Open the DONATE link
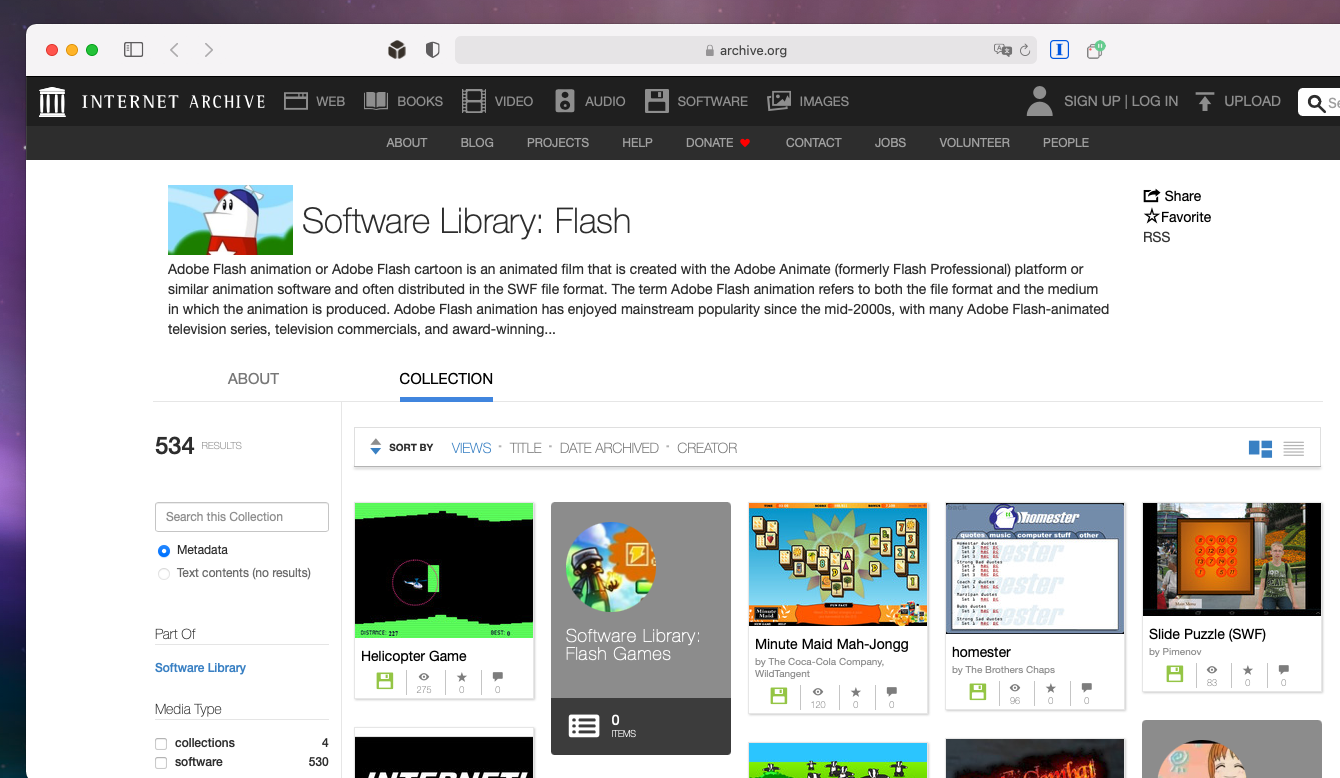 (x=718, y=143)
